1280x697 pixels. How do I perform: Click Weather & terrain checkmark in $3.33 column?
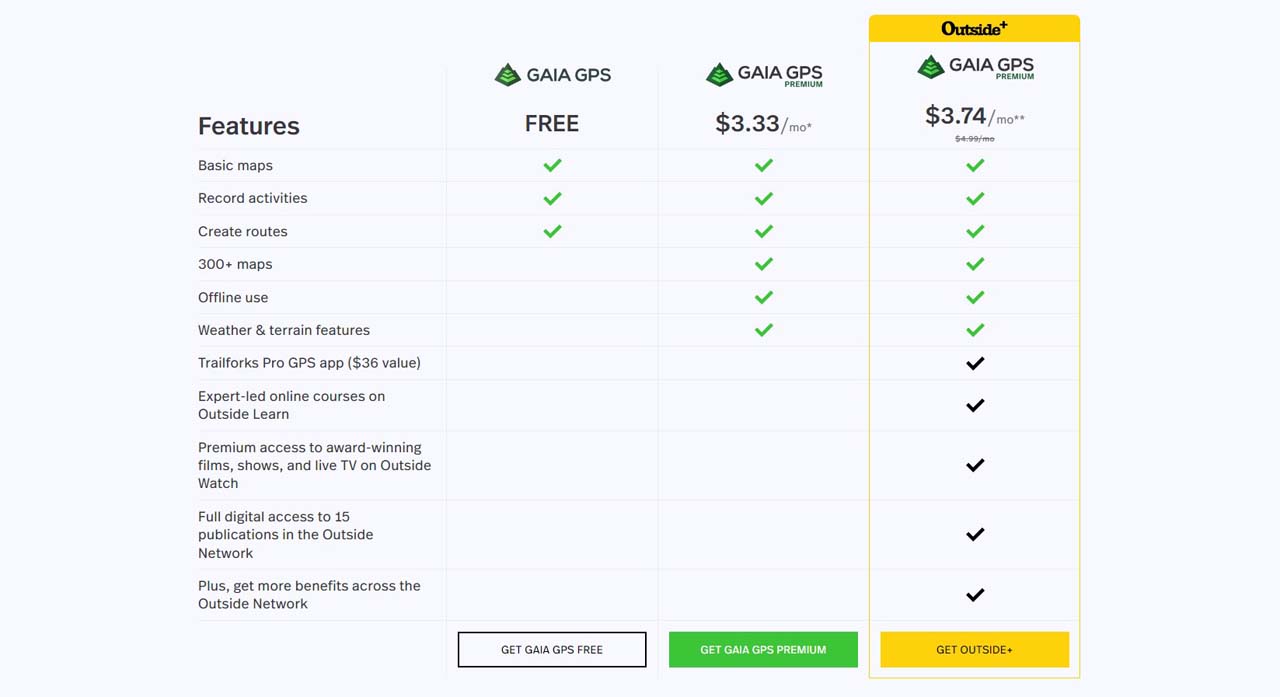click(764, 330)
